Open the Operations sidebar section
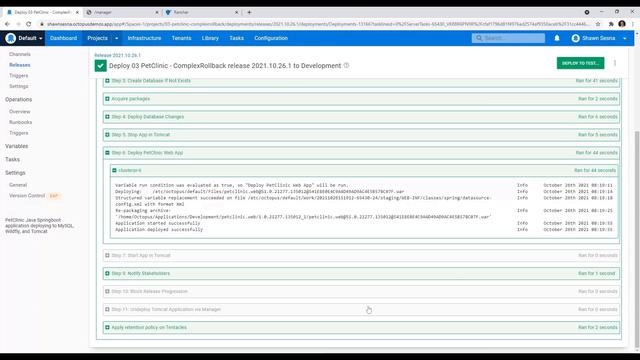640x360 pixels. point(18,100)
